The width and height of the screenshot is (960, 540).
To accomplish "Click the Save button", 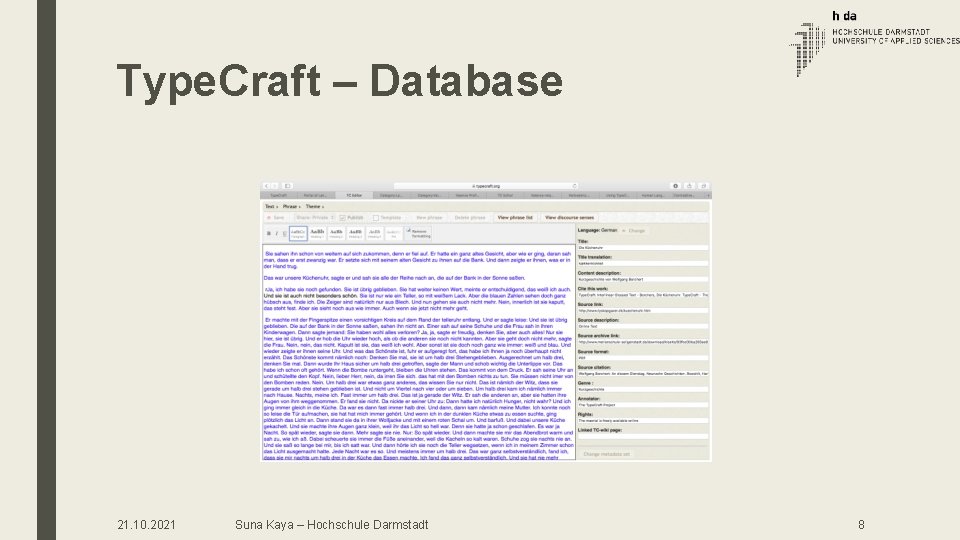I will point(276,217).
